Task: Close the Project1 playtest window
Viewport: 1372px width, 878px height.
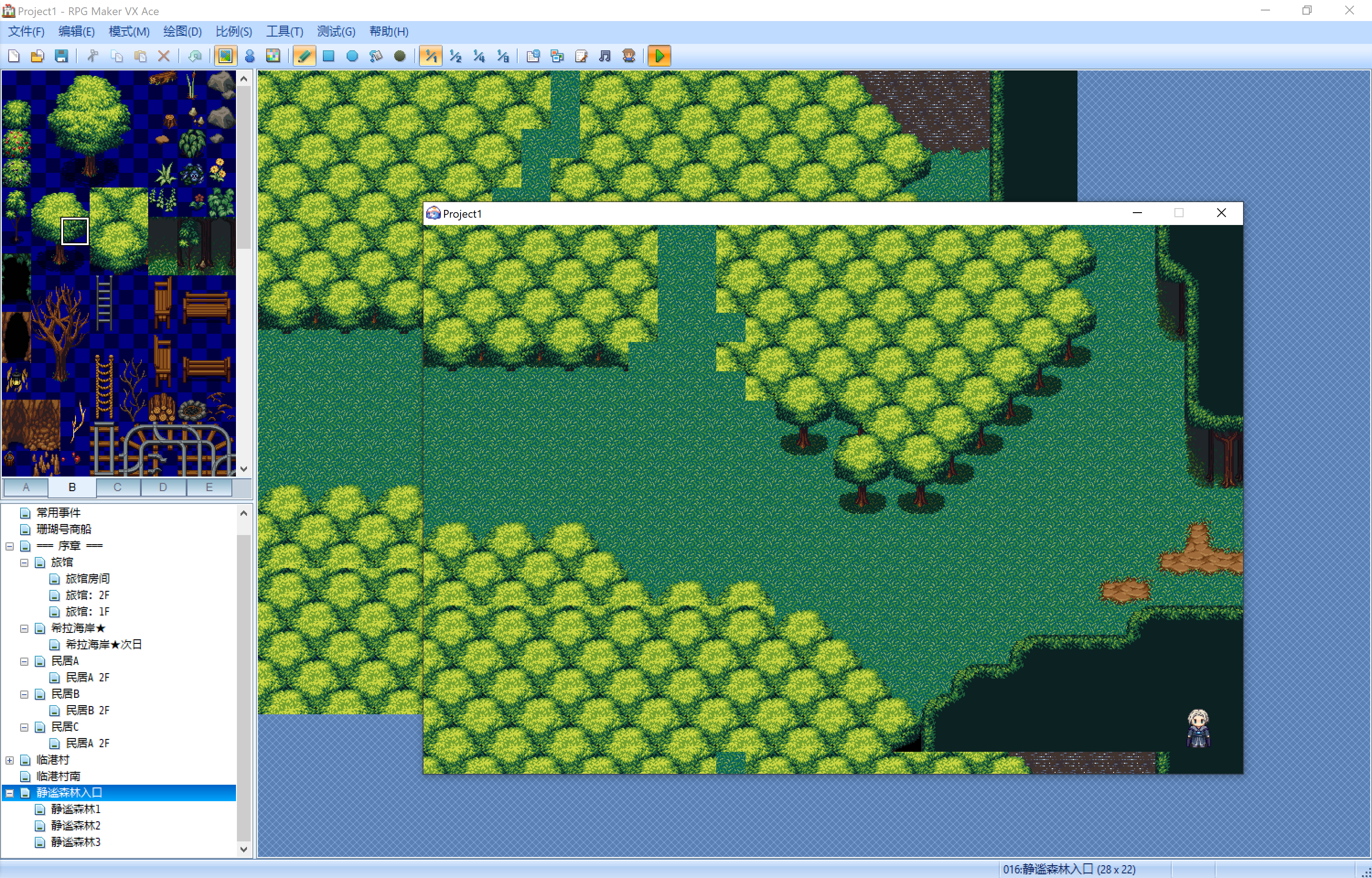Action: point(1221,213)
